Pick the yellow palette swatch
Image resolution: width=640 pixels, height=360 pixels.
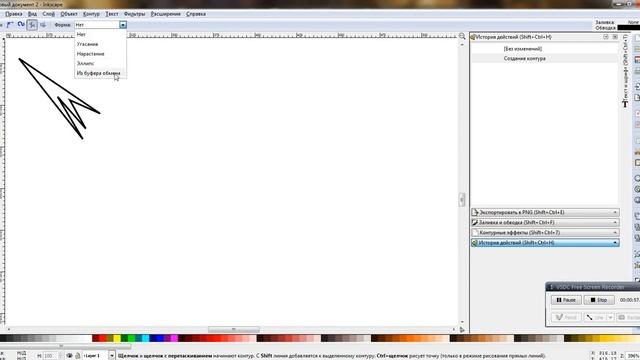[x=117, y=338]
